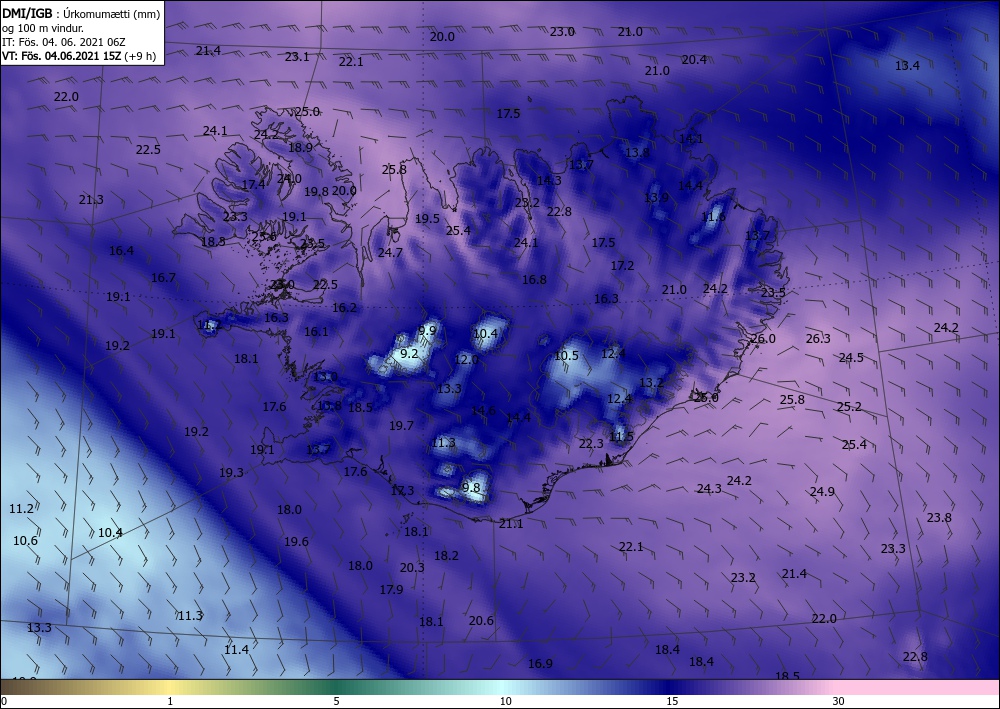Click the value 23.8 on the map
The image size is (1000, 709).
(x=939, y=518)
